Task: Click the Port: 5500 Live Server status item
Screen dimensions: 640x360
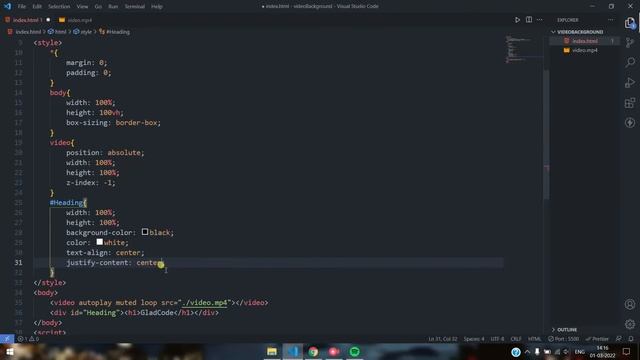Action: [x=563, y=339]
